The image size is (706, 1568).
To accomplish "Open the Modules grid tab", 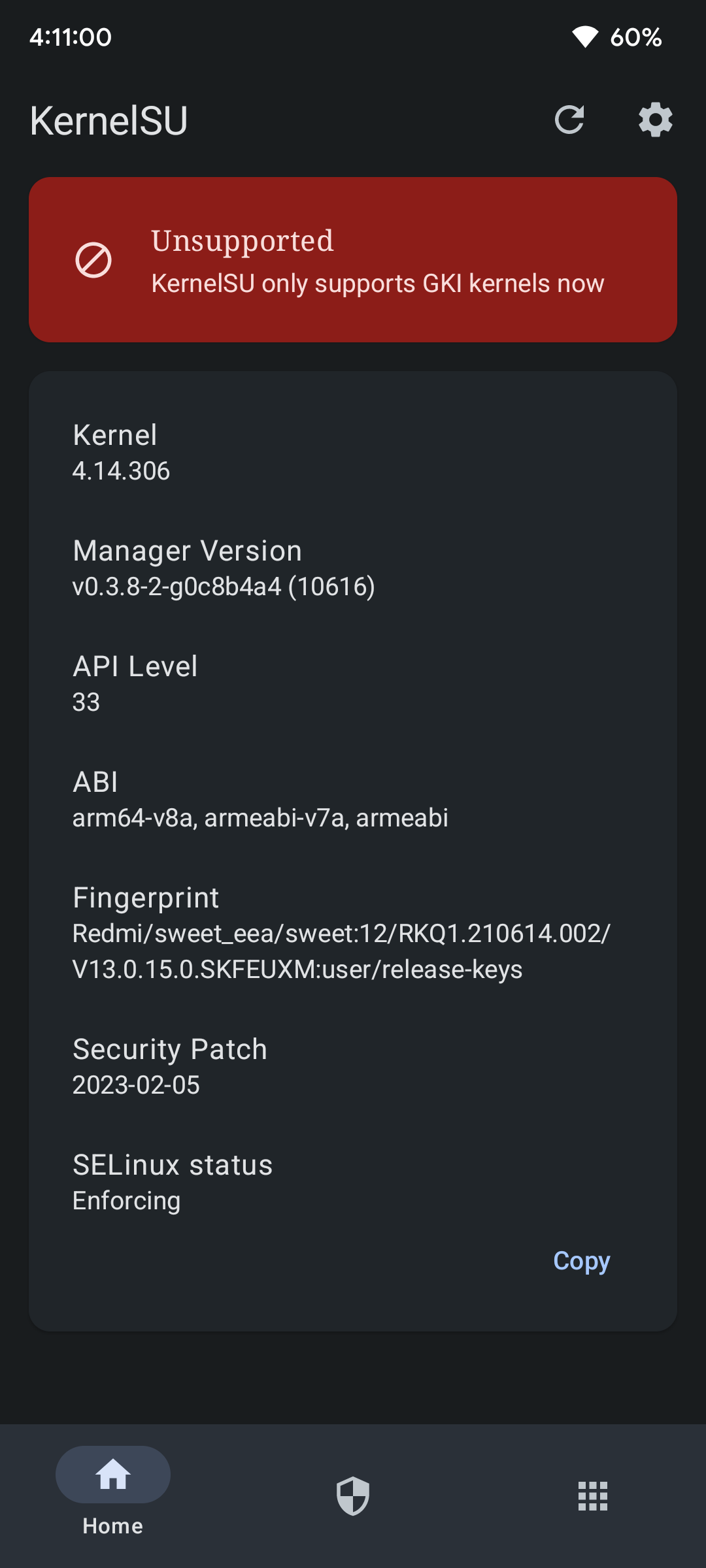I will point(593,1495).
